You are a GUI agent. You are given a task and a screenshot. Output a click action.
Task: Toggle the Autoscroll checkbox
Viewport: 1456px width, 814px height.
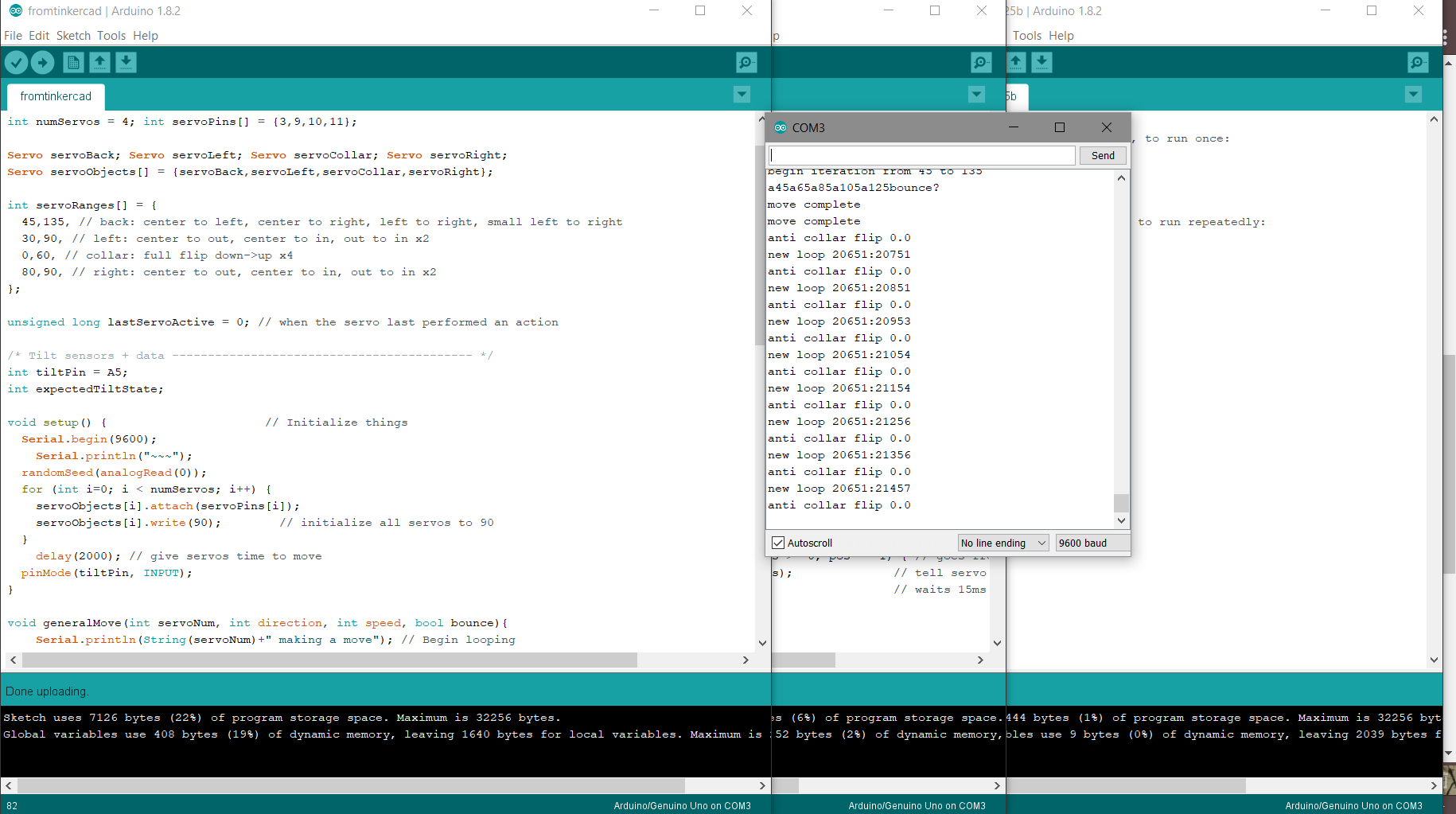(x=778, y=543)
